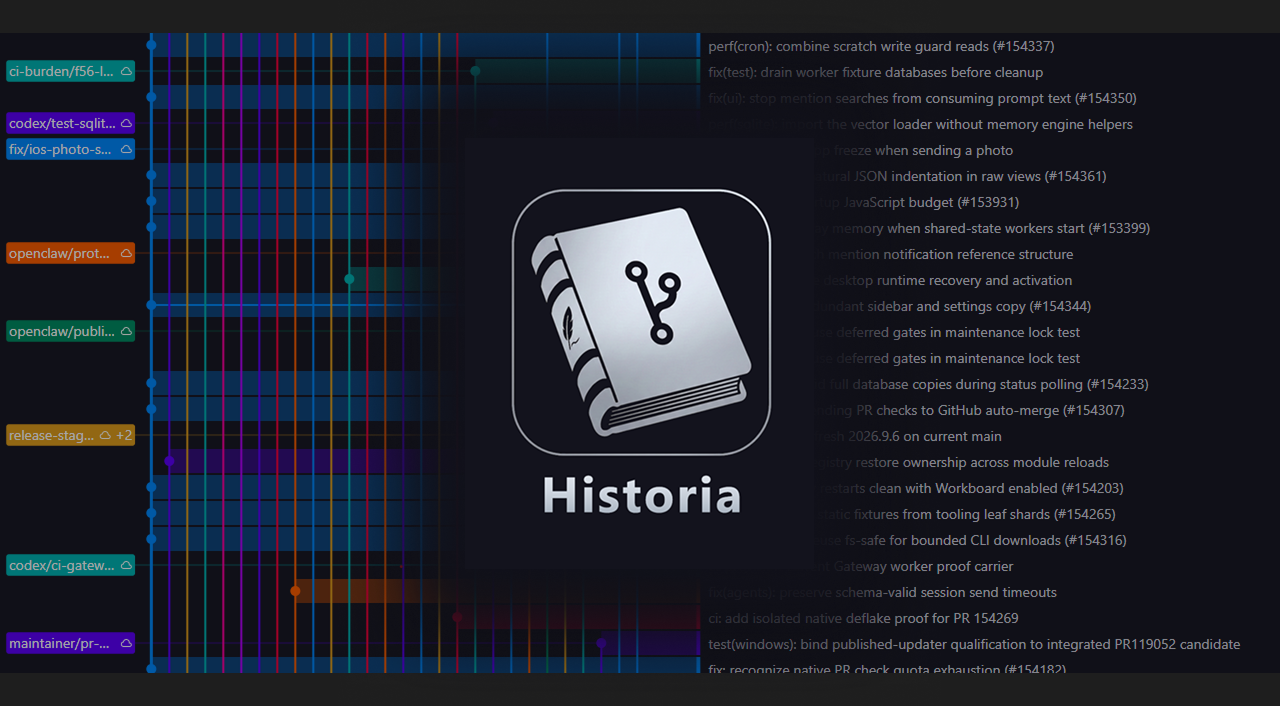Open commit 'fix(test): drain worker fixture databases before cleanup'
This screenshot has width=1280, height=706.
pyautogui.click(x=875, y=72)
